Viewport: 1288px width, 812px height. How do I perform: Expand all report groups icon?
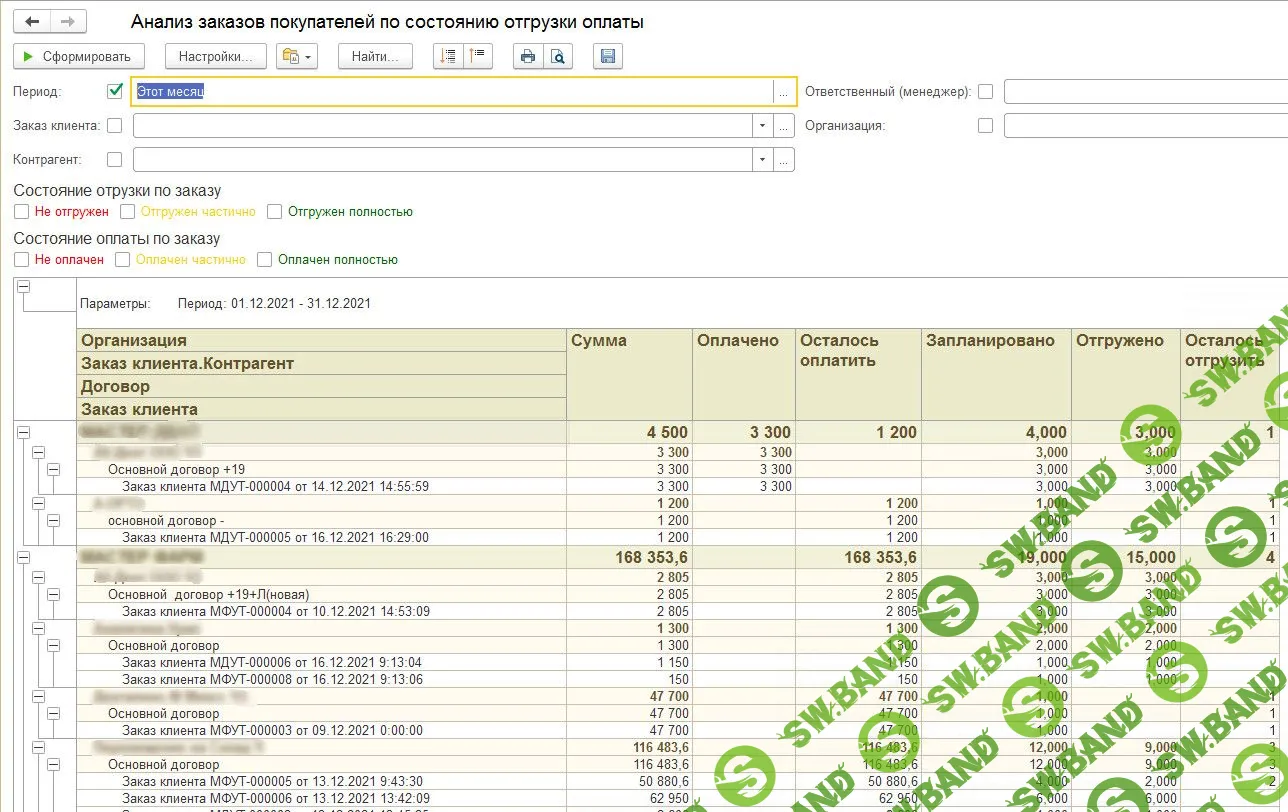[449, 56]
